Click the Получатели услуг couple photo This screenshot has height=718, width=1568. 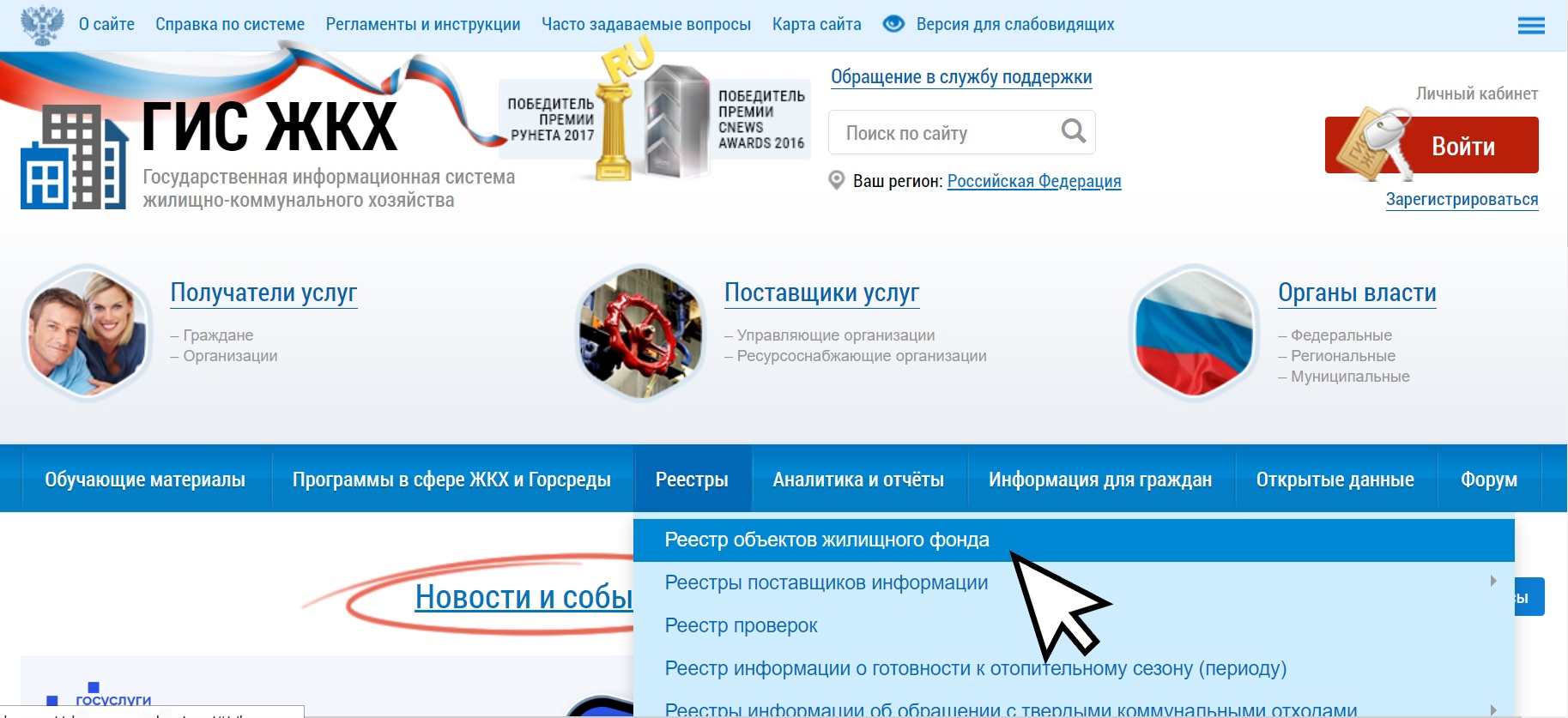click(87, 333)
